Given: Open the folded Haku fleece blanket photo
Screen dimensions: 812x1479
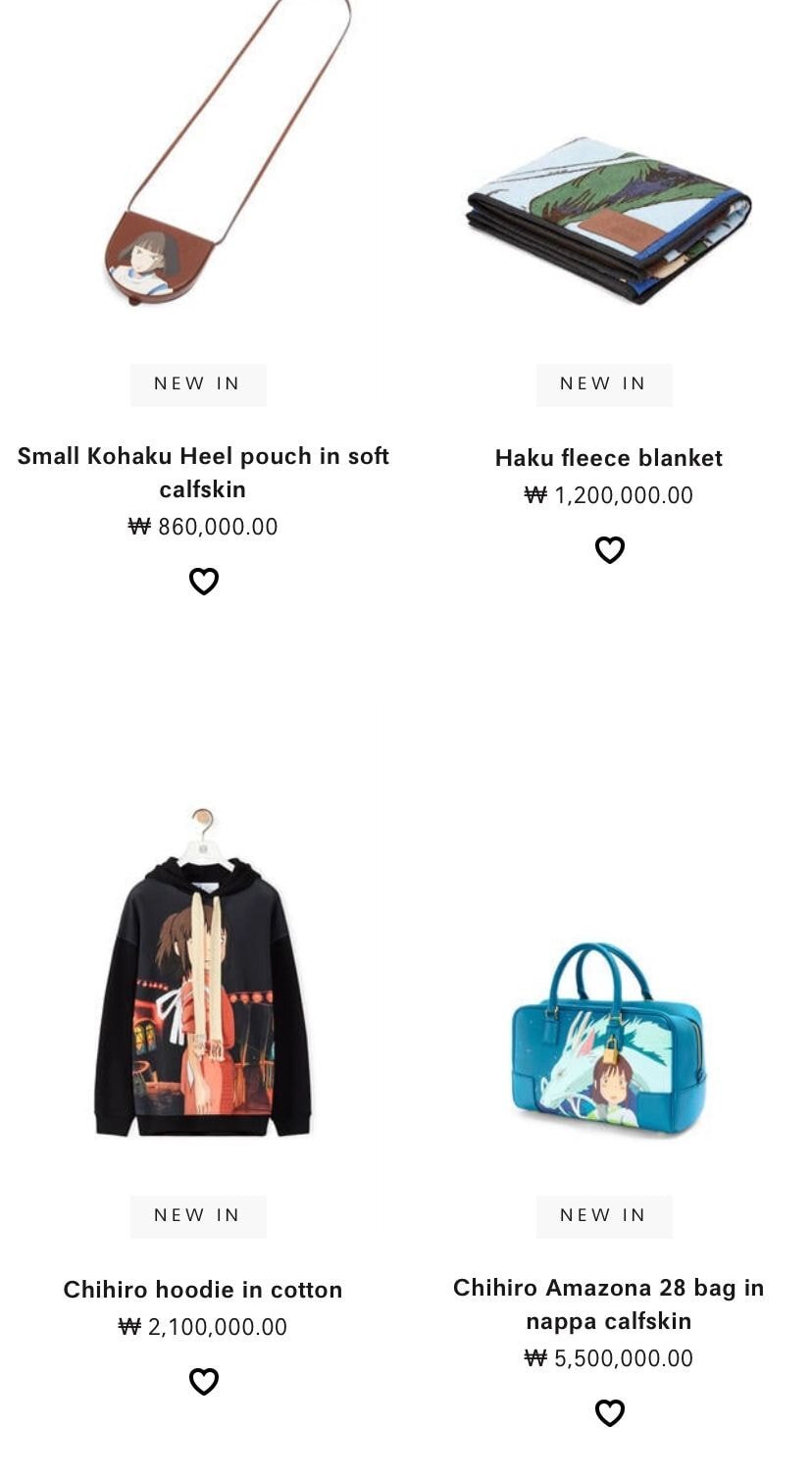Looking at the screenshot, I should [x=609, y=221].
